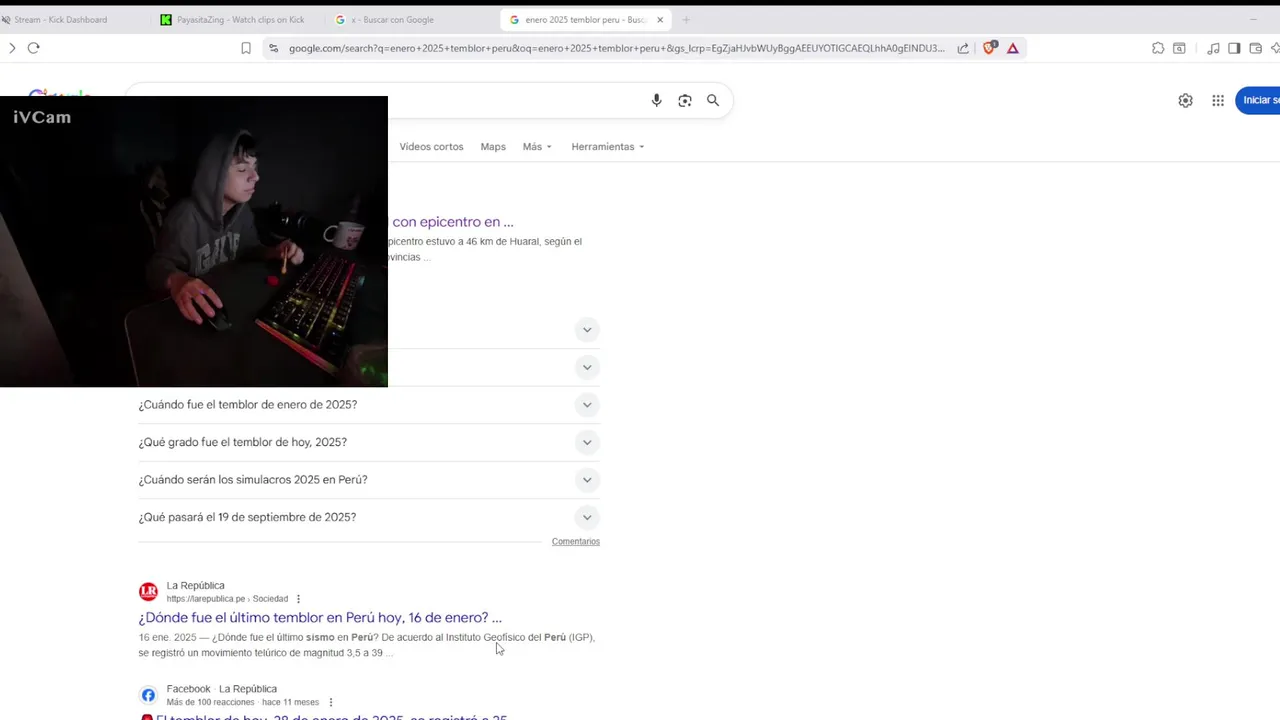Expand the first partially hidden question chevron
The width and height of the screenshot is (1280, 720).
587,330
